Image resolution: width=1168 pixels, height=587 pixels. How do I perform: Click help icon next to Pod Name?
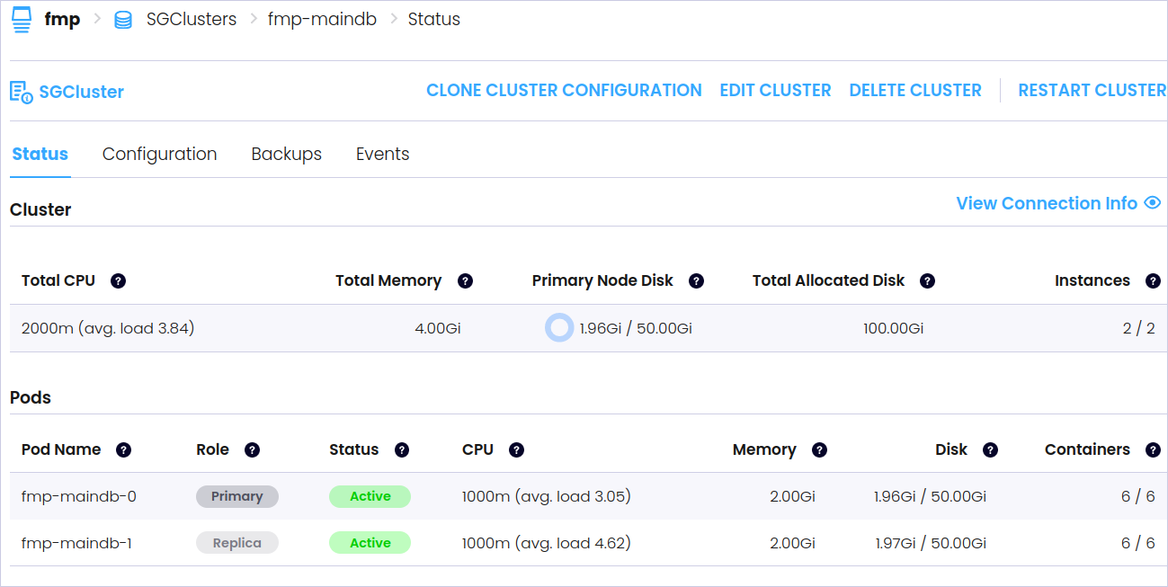click(123, 450)
